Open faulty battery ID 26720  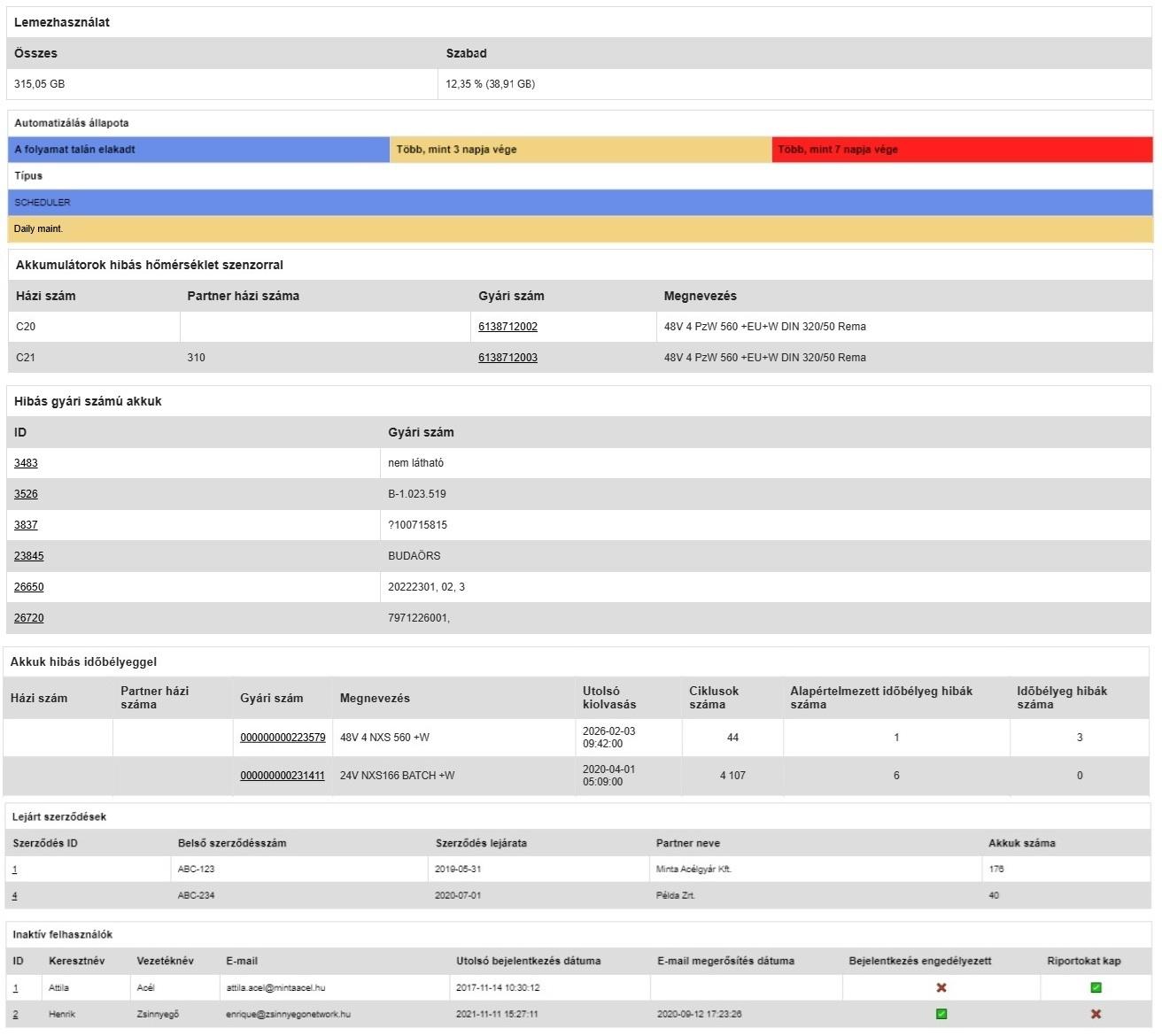[x=29, y=617]
